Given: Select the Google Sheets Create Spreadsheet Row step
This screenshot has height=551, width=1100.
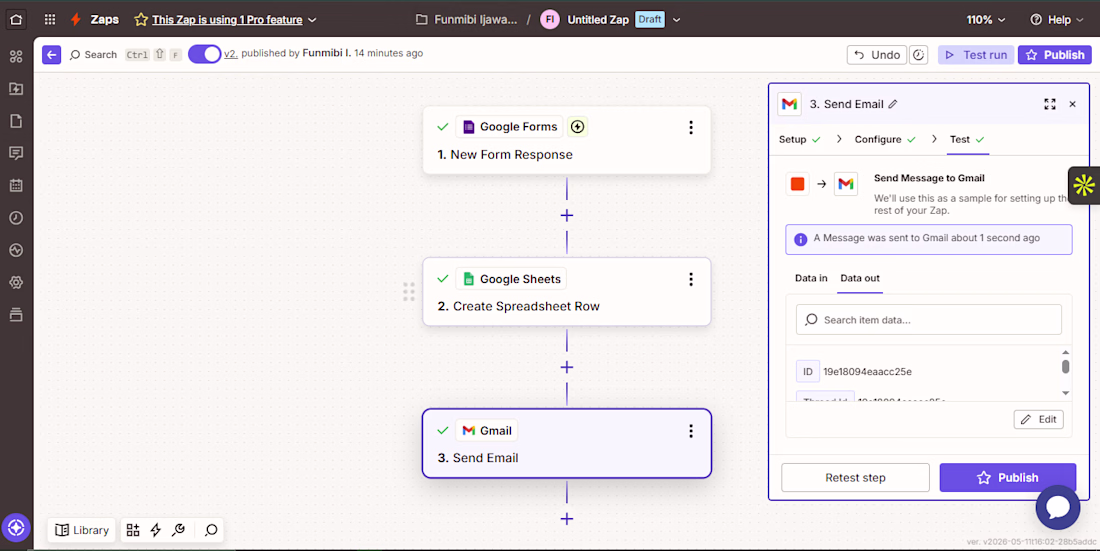Looking at the screenshot, I should (567, 291).
